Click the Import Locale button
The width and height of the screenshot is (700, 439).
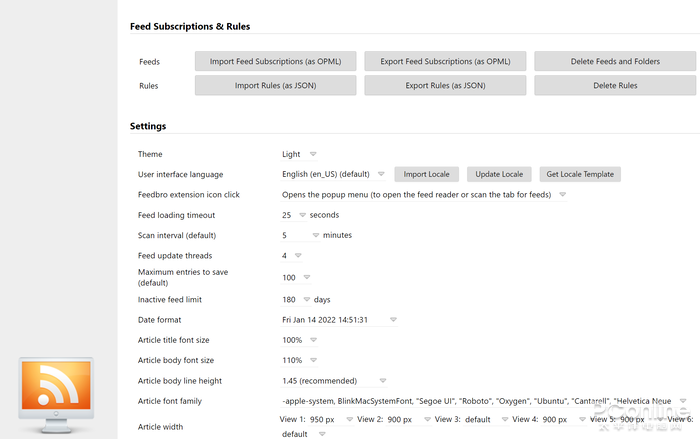pos(427,175)
